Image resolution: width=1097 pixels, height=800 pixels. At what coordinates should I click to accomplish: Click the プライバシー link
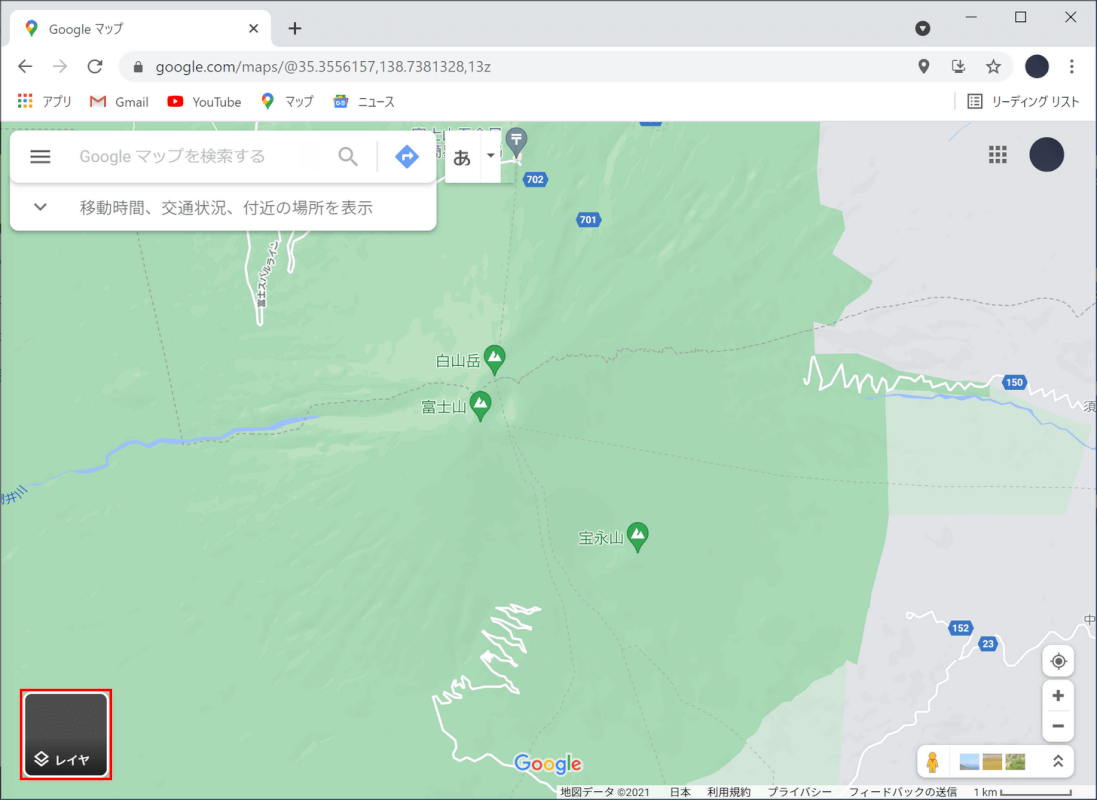pyautogui.click(x=800, y=792)
